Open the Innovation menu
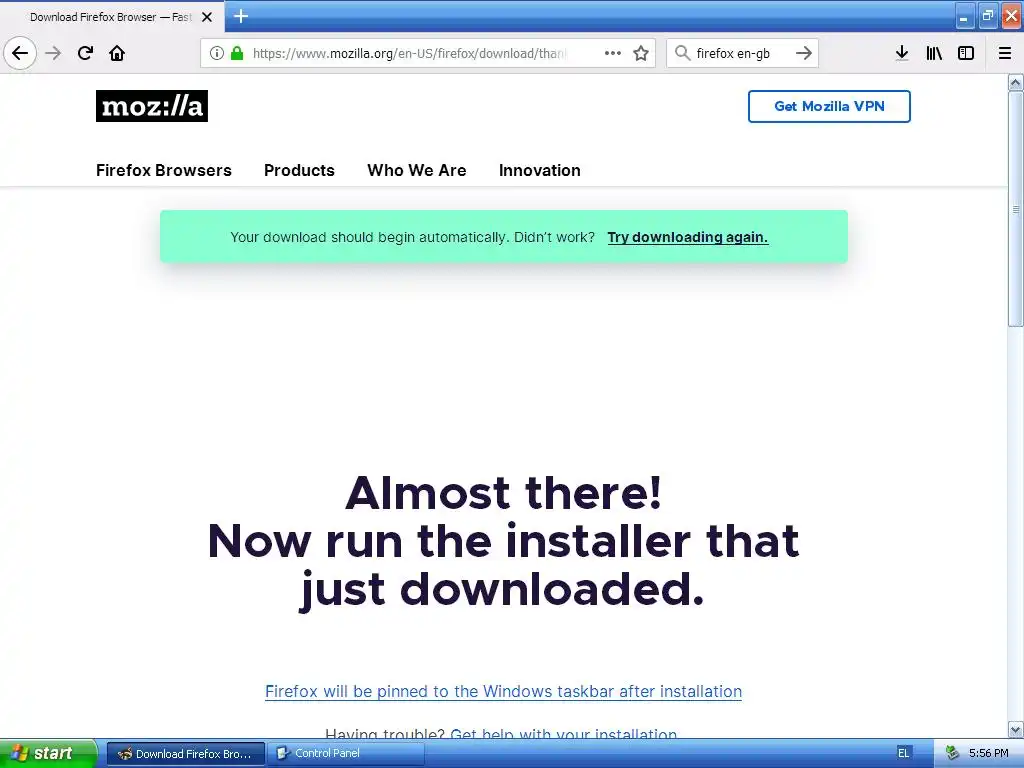 click(539, 170)
